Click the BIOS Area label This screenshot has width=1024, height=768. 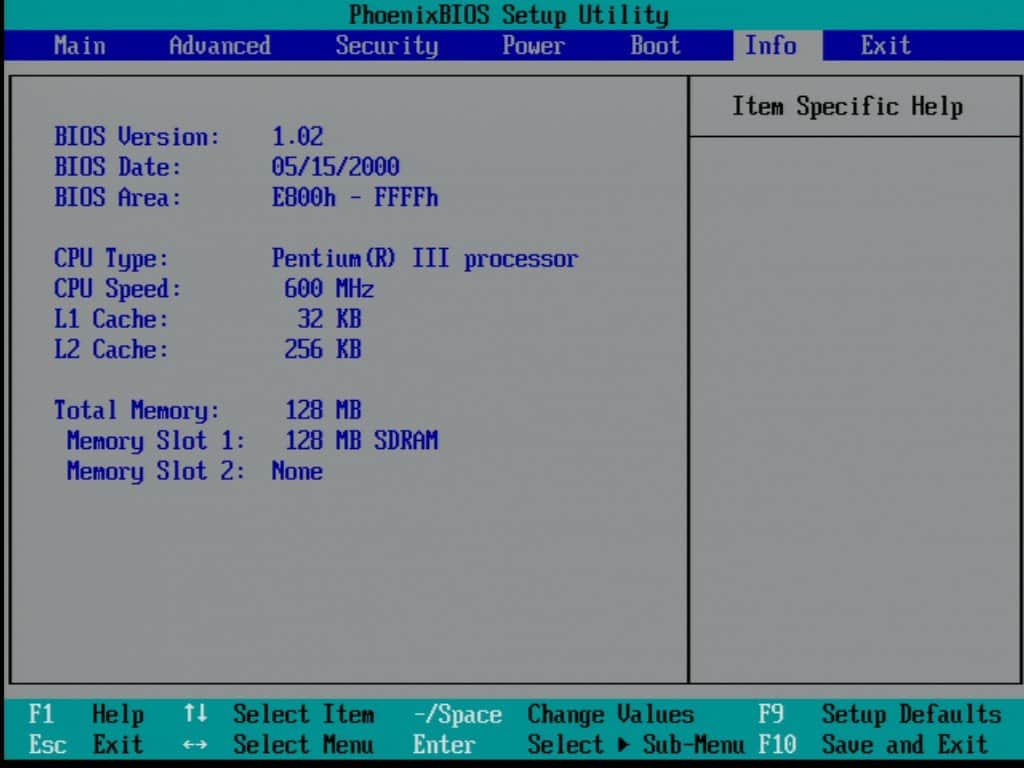[x=118, y=197]
